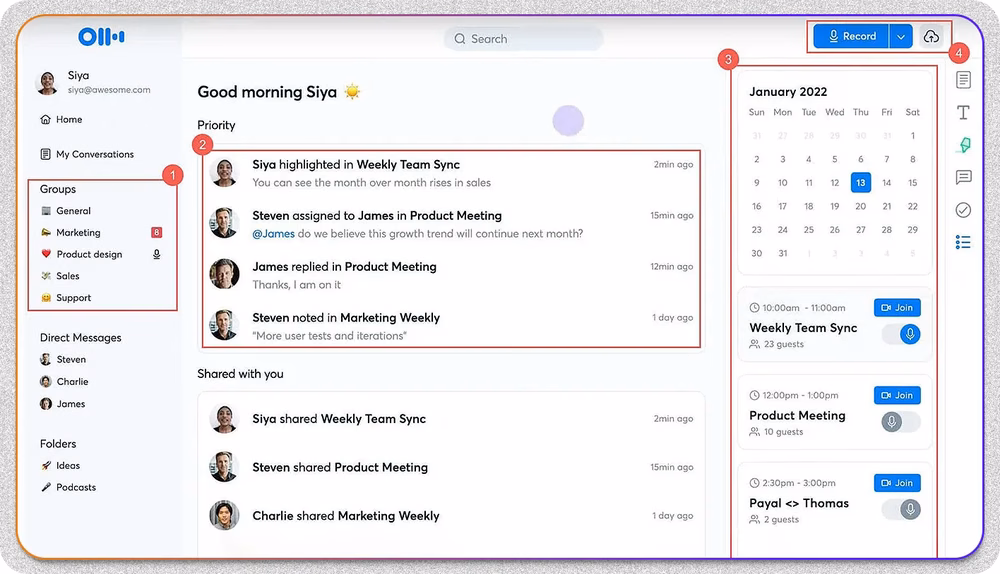Viewport: 1000px width, 574px height.
Task: Click Siya's profile avatar in sidebar
Action: tap(47, 82)
